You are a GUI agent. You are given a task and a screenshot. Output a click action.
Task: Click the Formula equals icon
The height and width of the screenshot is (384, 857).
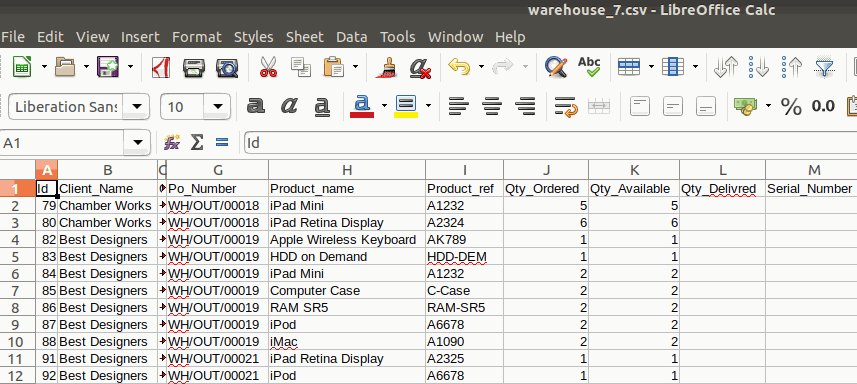coord(221,143)
